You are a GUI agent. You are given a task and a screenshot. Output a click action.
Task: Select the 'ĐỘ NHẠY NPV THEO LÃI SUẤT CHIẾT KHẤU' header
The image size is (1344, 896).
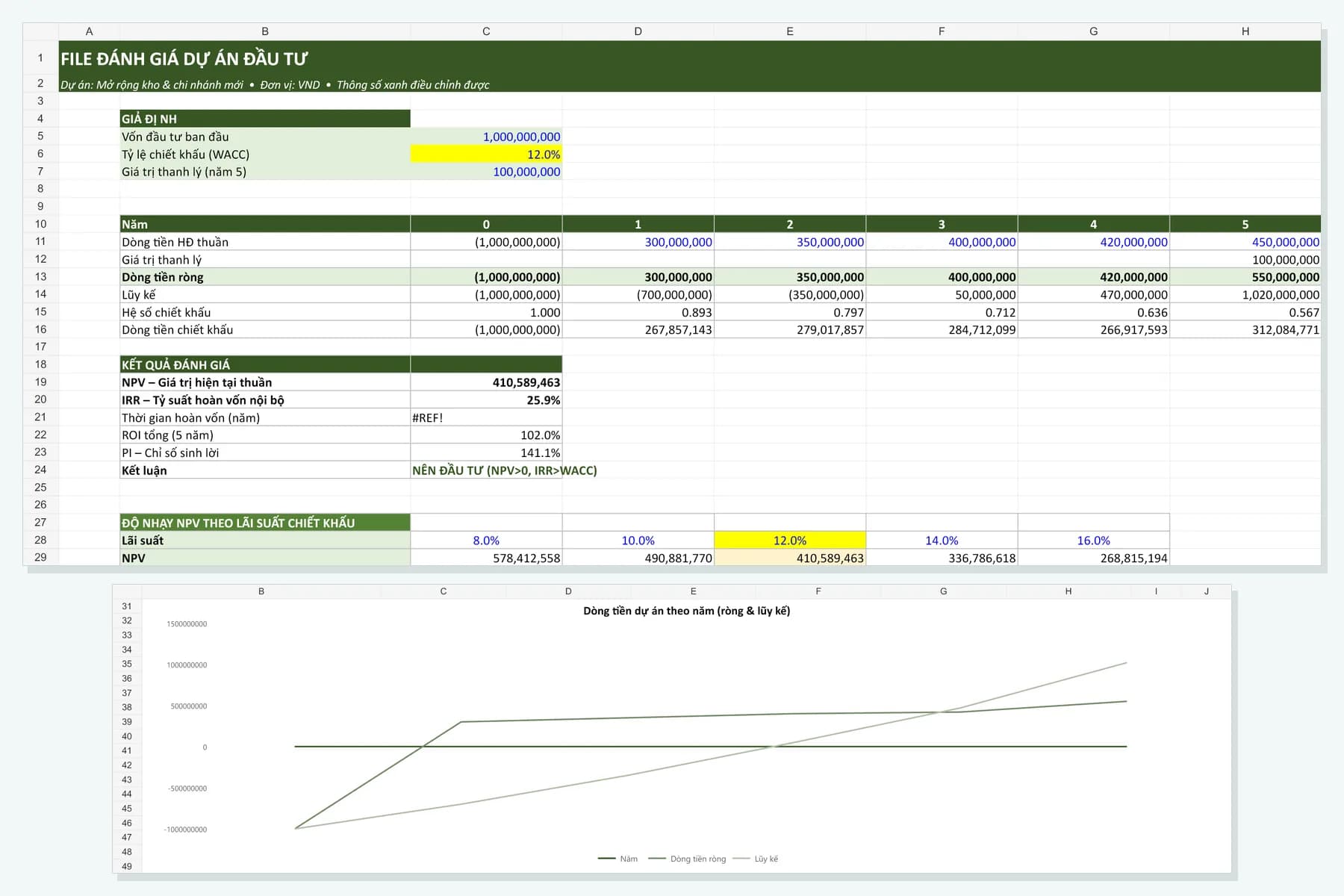click(x=265, y=523)
